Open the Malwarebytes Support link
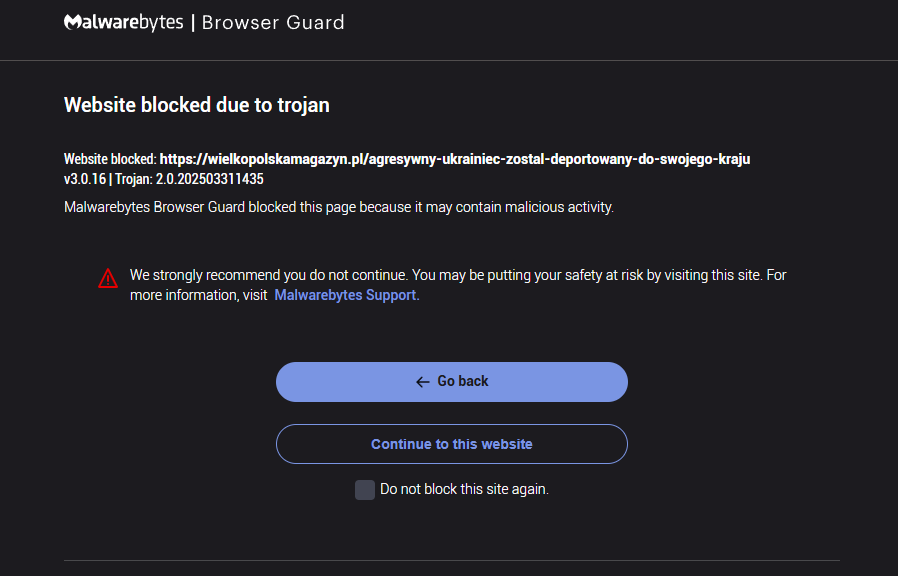Viewport: 898px width, 576px height. (x=345, y=295)
